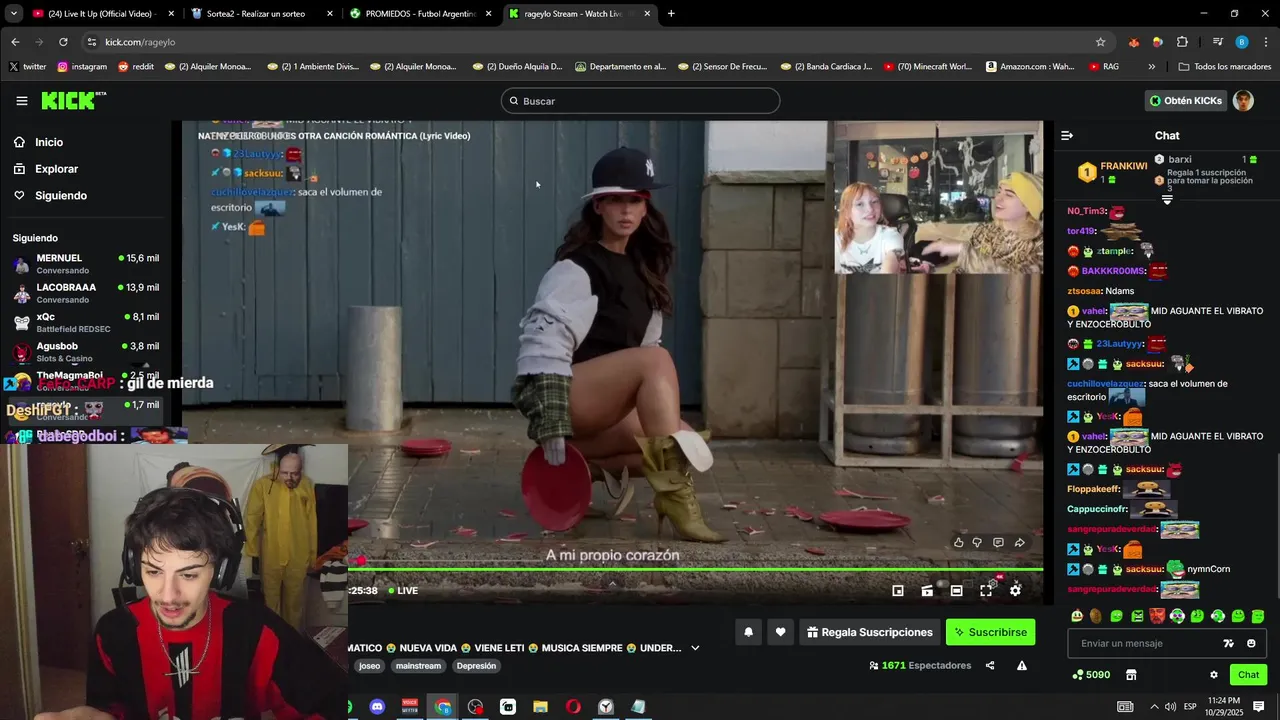Image resolution: width=1280 pixels, height=720 pixels.
Task: Expand the stream title chevron
Action: [x=695, y=648]
